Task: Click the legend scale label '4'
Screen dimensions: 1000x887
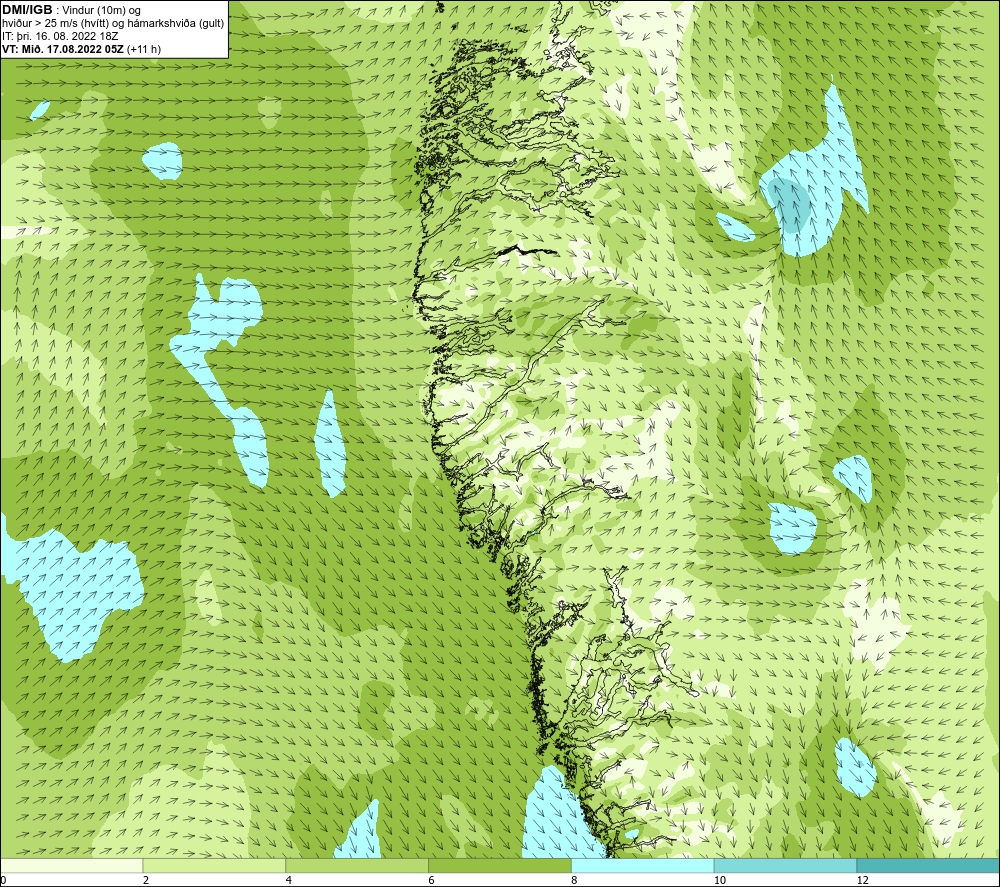Action: click(x=289, y=880)
